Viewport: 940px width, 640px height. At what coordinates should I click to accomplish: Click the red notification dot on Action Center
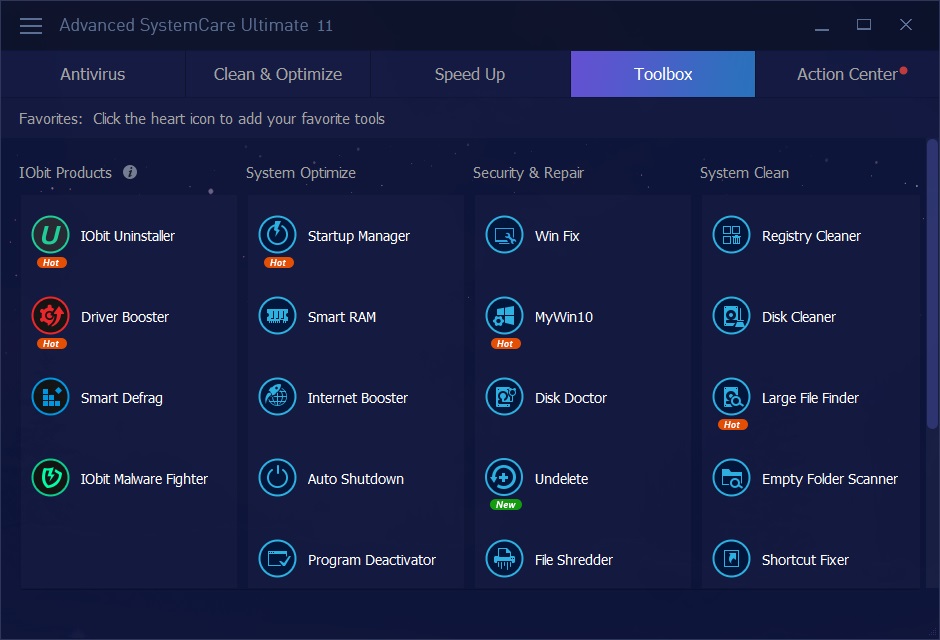pos(903,71)
